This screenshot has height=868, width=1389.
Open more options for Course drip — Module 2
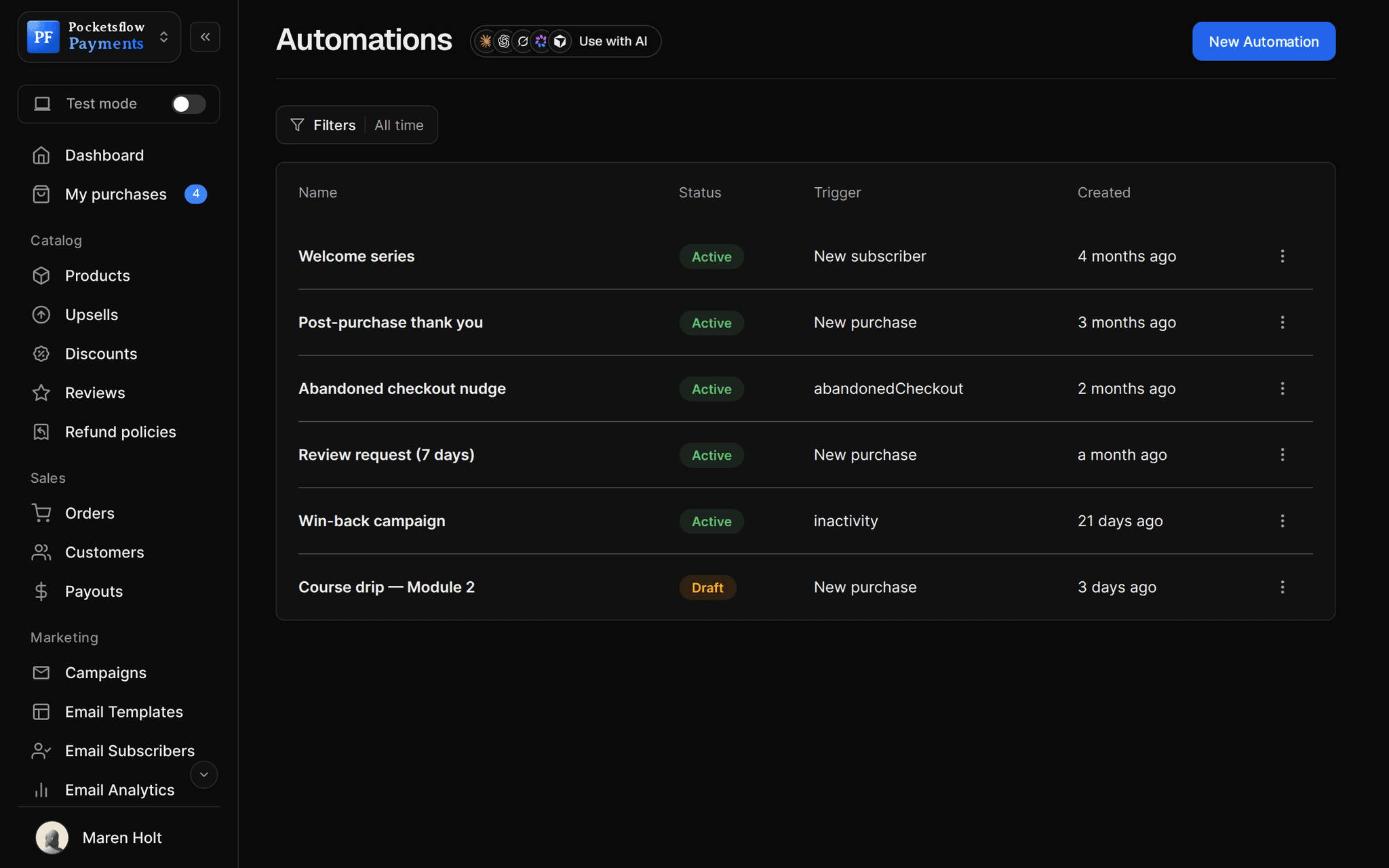pyautogui.click(x=1282, y=587)
